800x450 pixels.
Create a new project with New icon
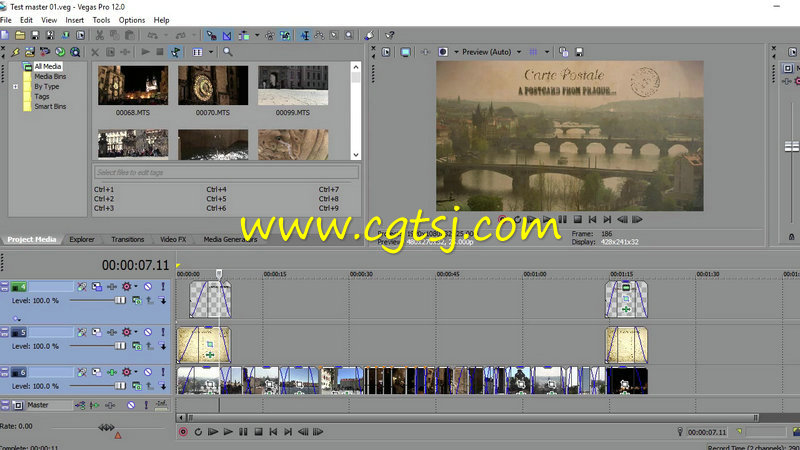tap(5, 35)
